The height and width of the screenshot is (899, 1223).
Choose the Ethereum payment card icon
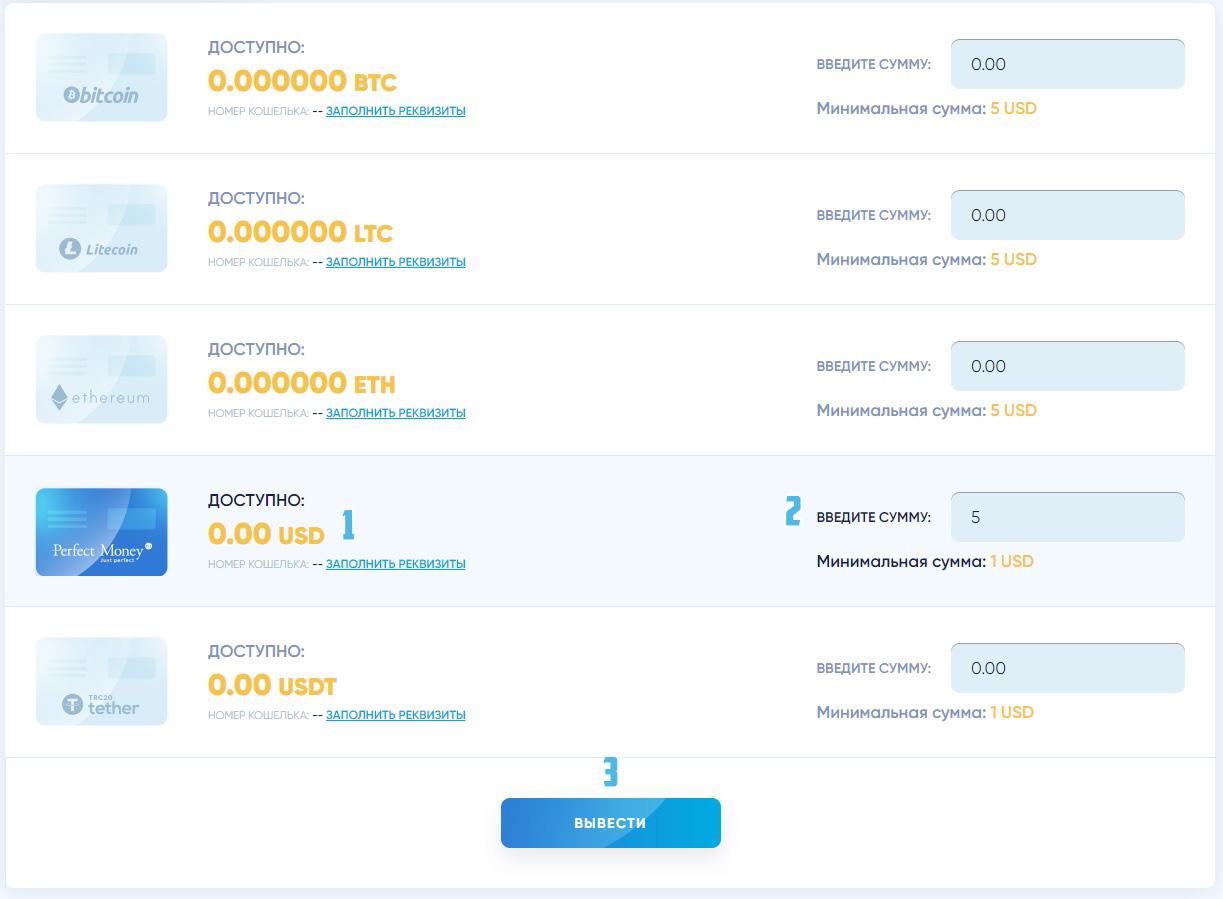(101, 380)
